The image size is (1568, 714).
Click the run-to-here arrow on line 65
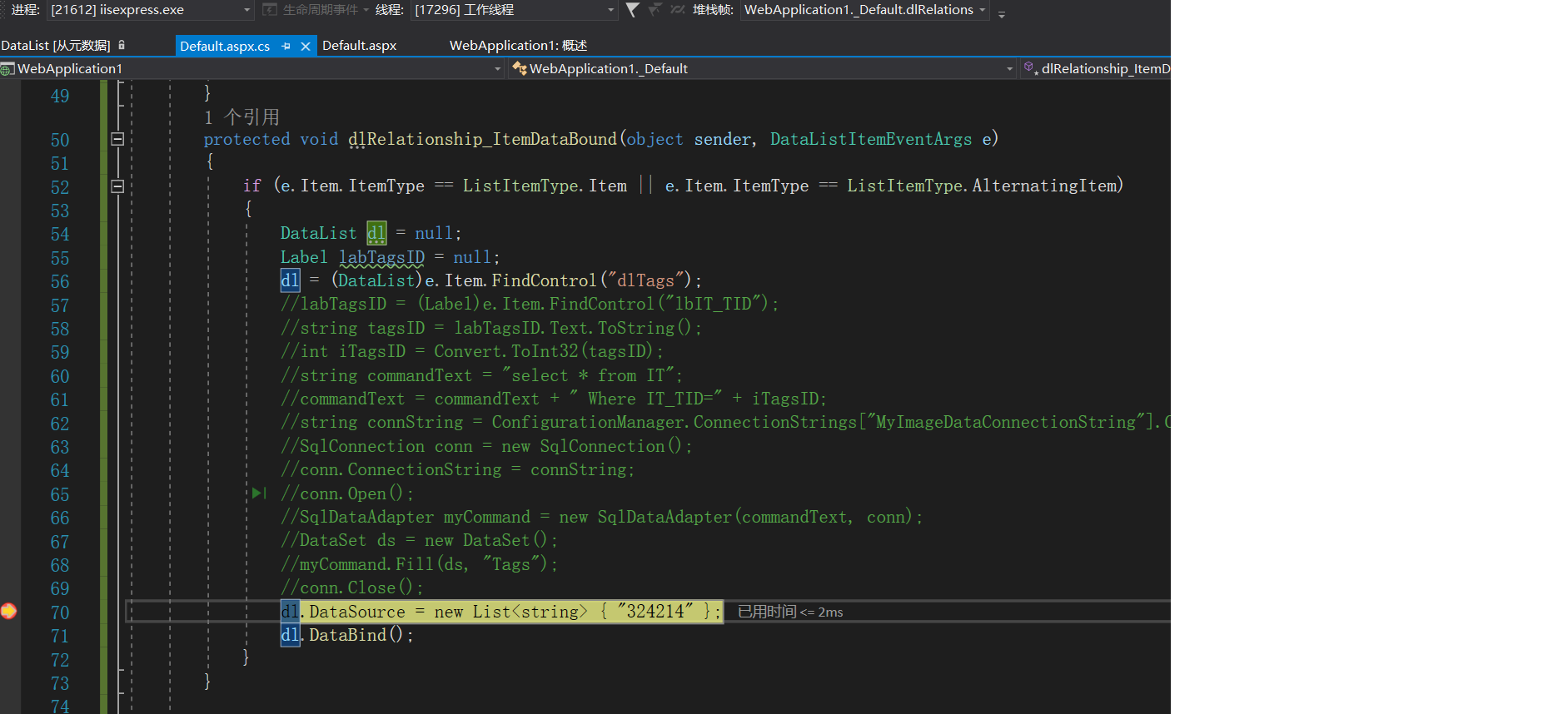tap(259, 493)
